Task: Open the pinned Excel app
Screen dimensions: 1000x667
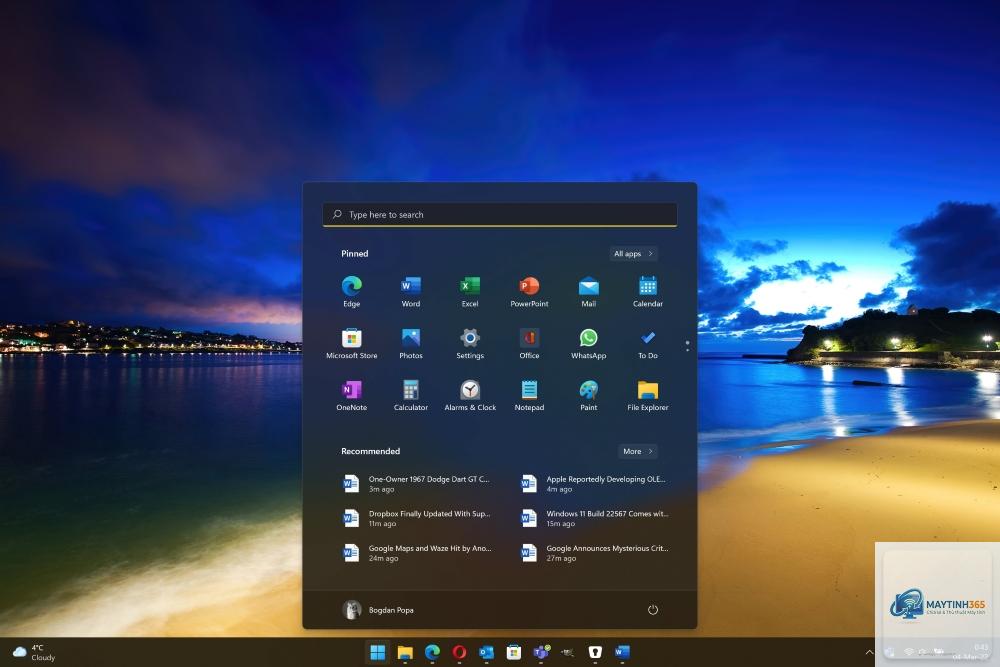Action: tap(470, 291)
